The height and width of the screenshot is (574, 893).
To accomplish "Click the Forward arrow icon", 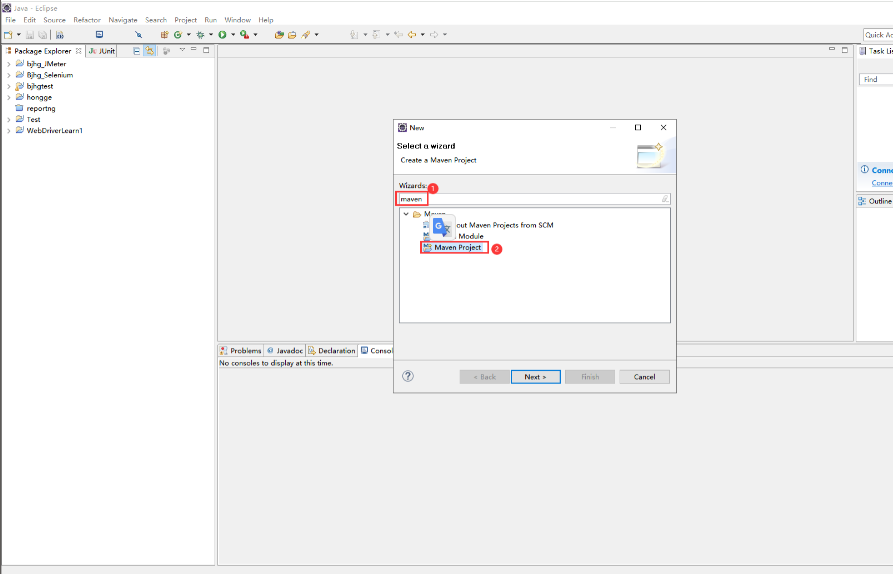I will pos(434,35).
